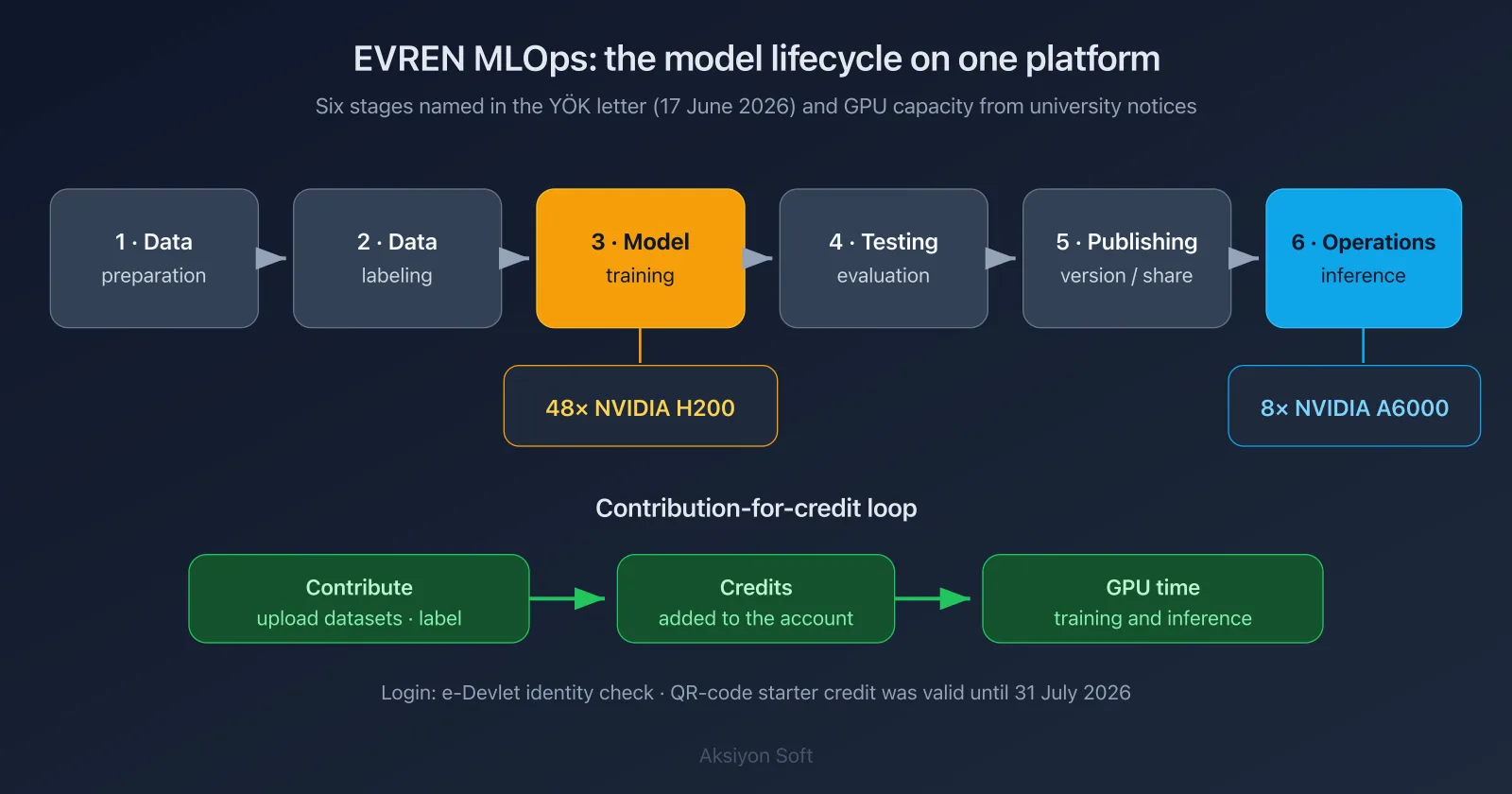Click the arrow between Data labeling and Model training
Viewport: 1512px width, 794px height.
[x=514, y=258]
